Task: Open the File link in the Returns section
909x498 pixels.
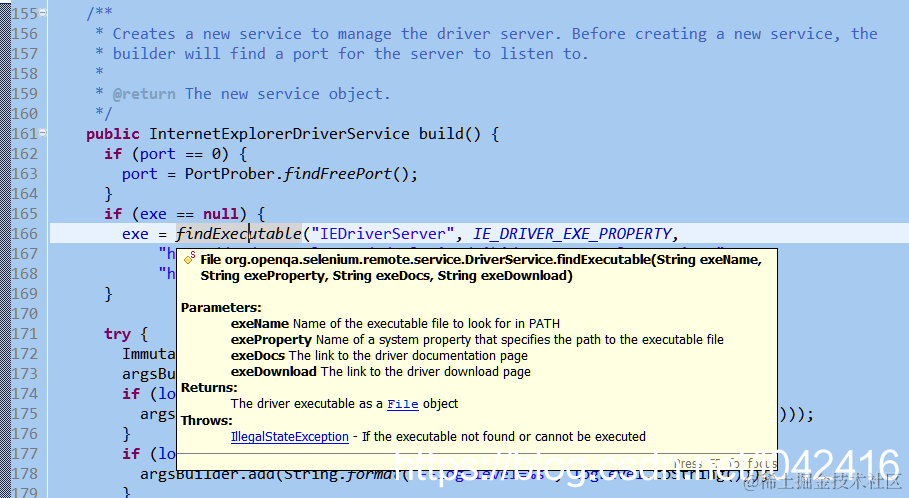Action: click(x=403, y=404)
